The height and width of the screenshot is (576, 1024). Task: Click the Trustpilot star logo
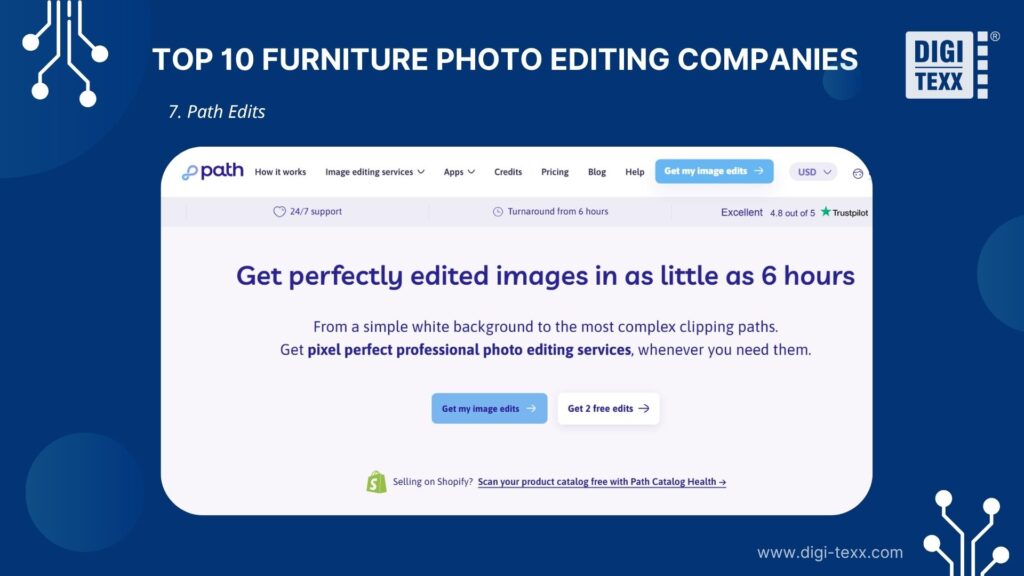click(x=844, y=212)
